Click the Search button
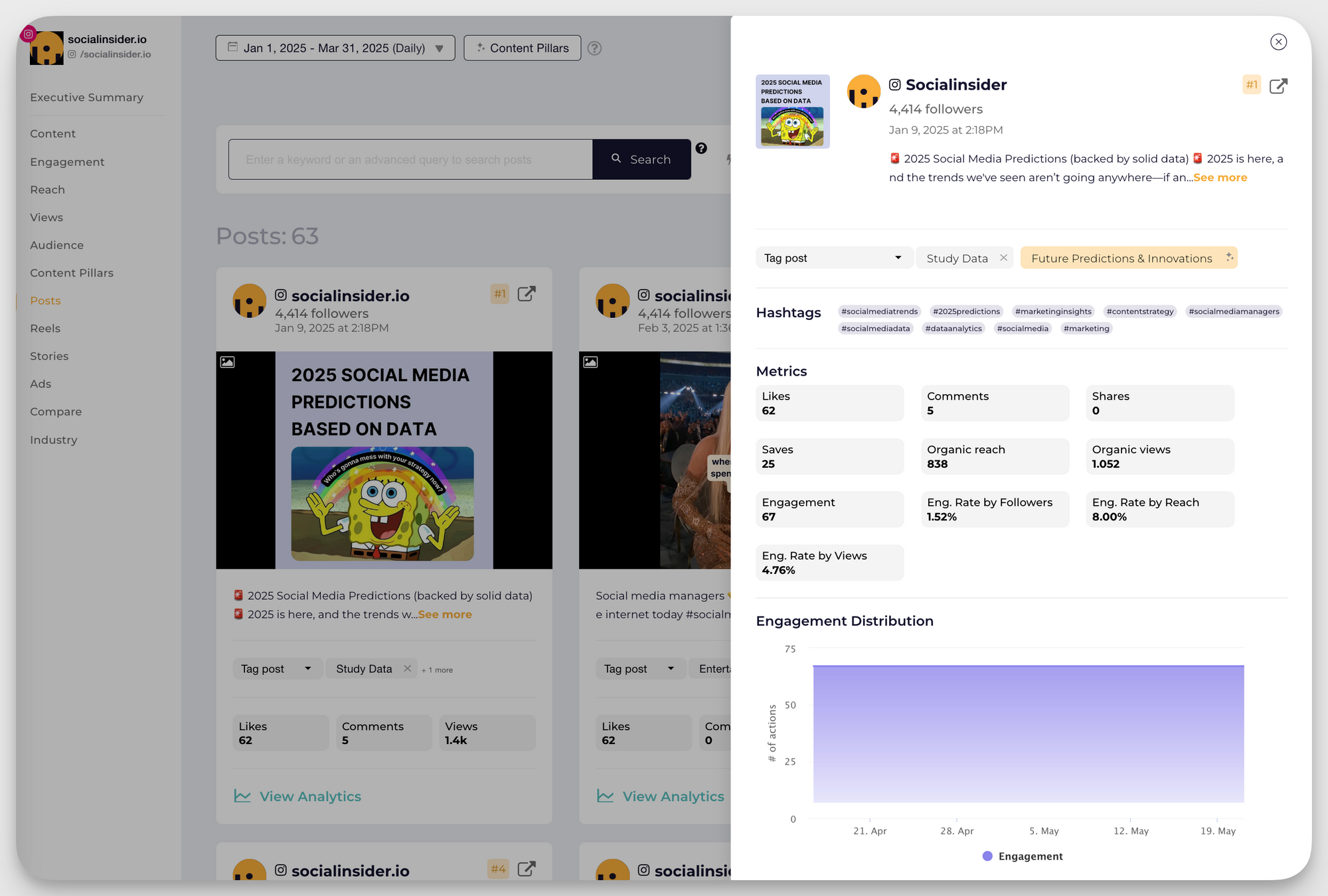 click(641, 159)
